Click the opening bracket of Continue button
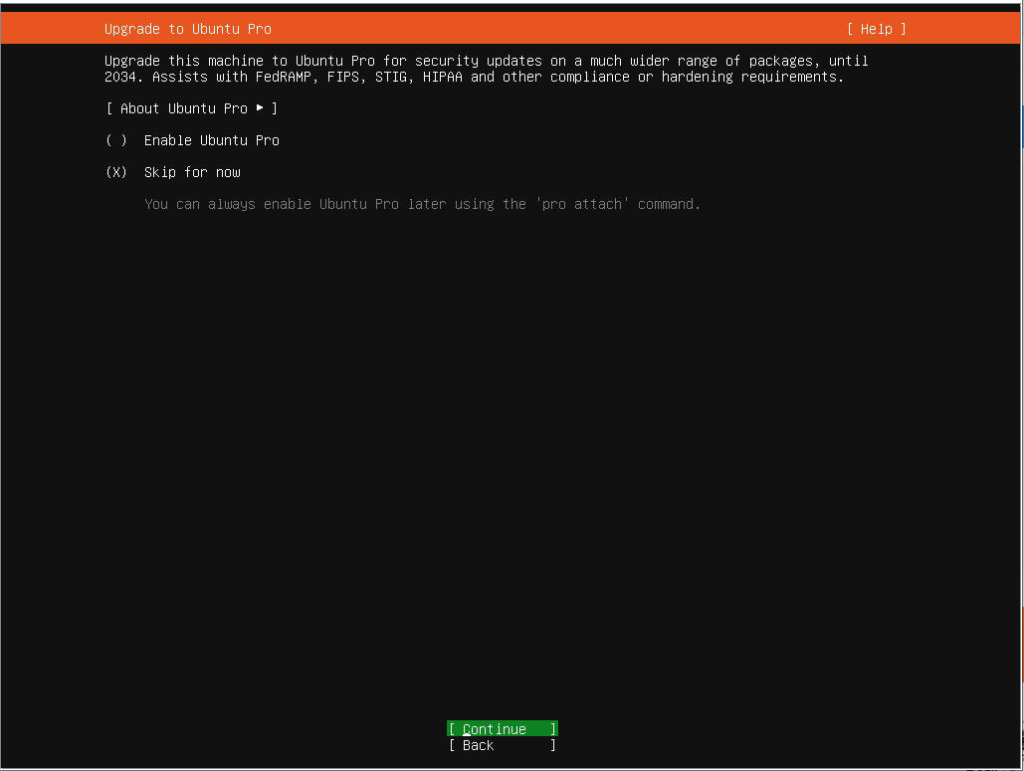1024x771 pixels. [x=453, y=729]
